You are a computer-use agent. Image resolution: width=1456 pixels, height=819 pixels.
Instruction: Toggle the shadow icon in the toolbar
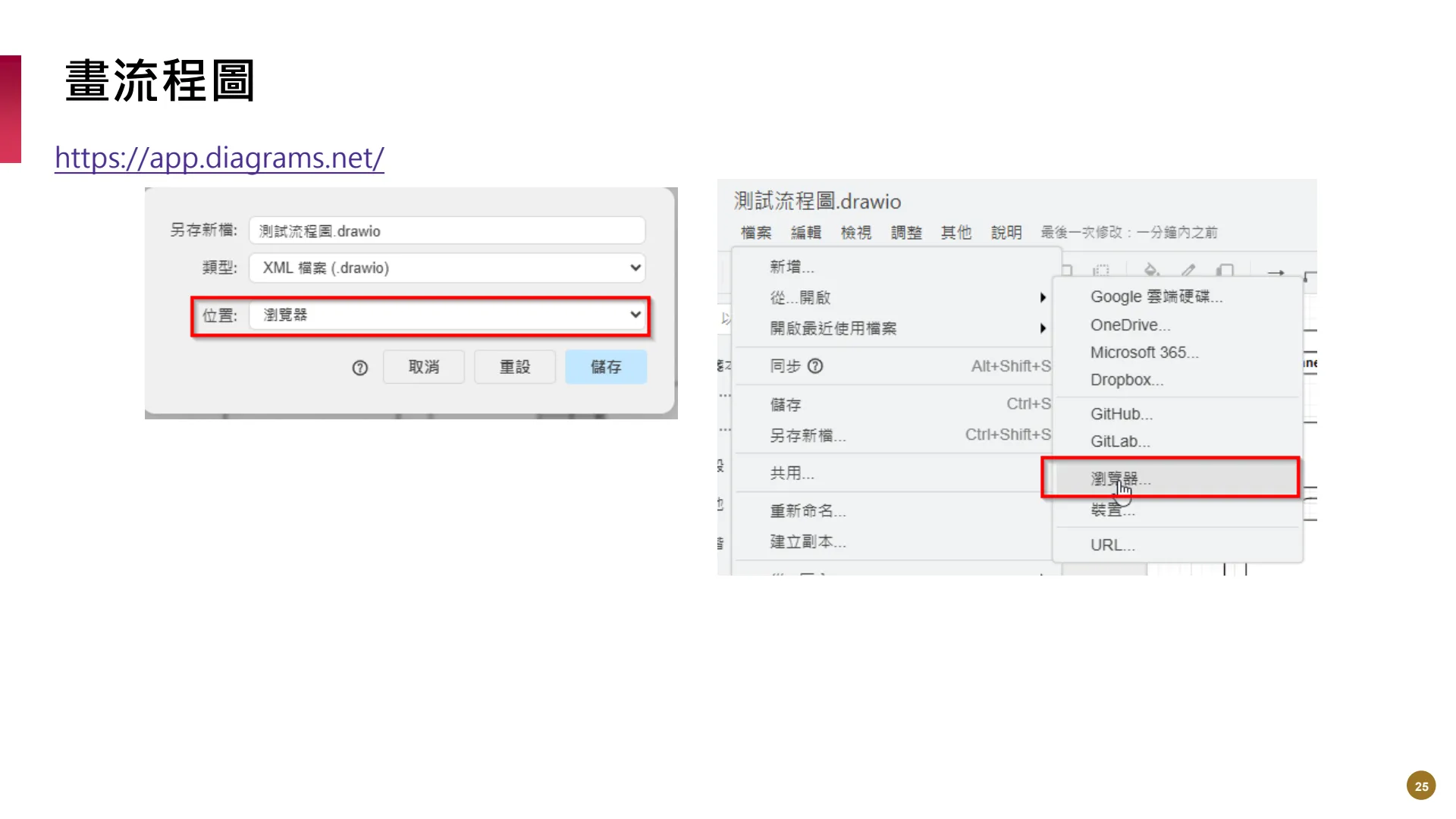1225,270
